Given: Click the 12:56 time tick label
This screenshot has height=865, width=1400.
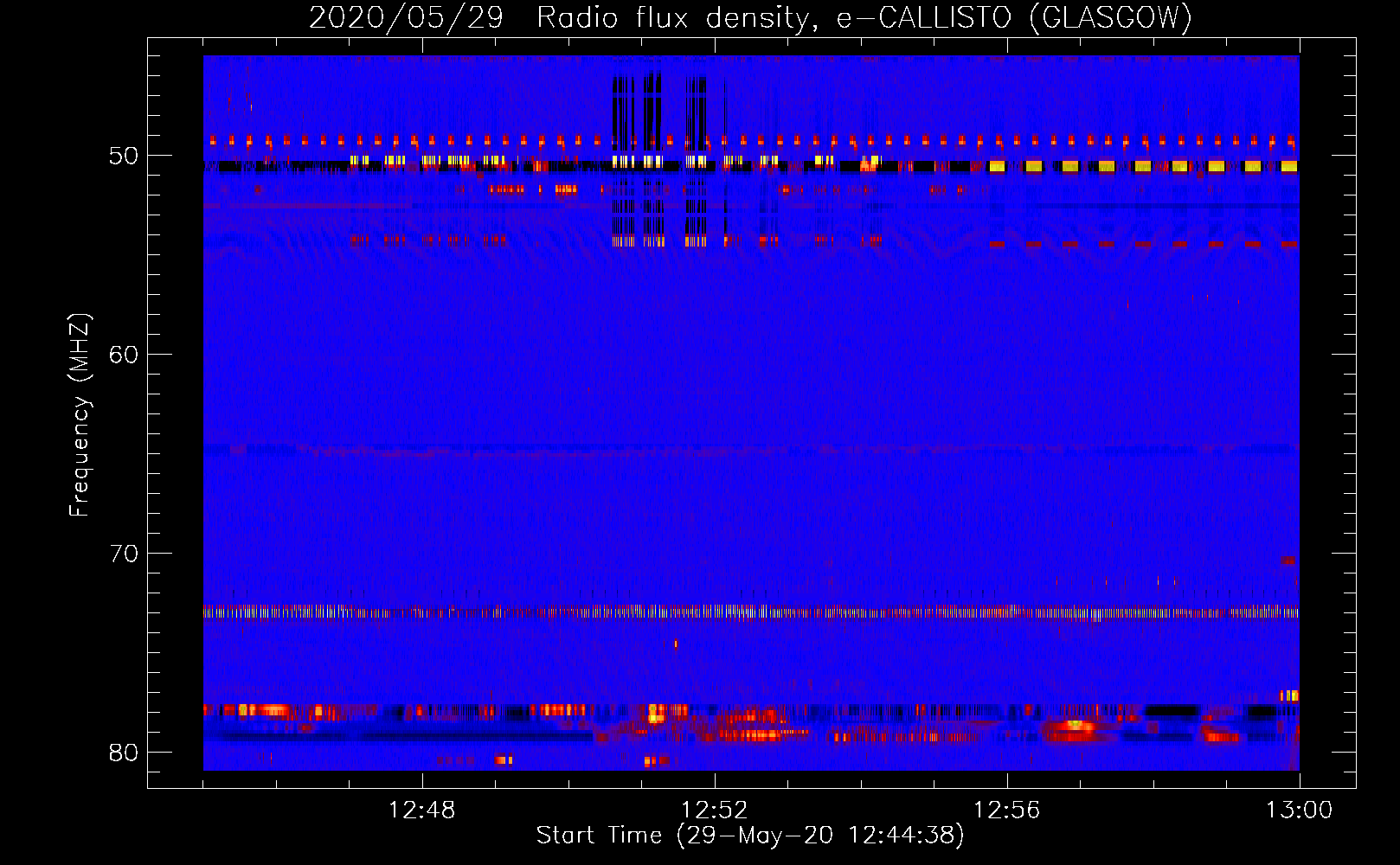Looking at the screenshot, I should coord(1007,811).
